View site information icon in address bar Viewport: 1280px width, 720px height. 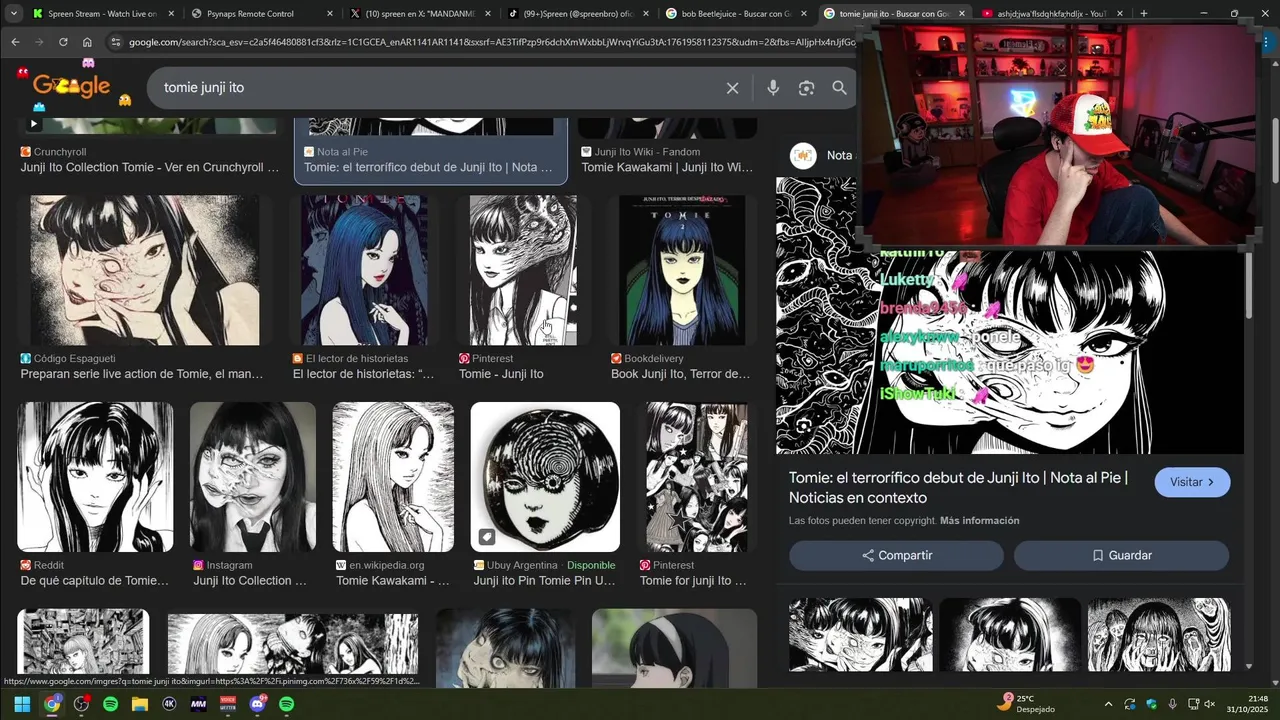(x=116, y=42)
